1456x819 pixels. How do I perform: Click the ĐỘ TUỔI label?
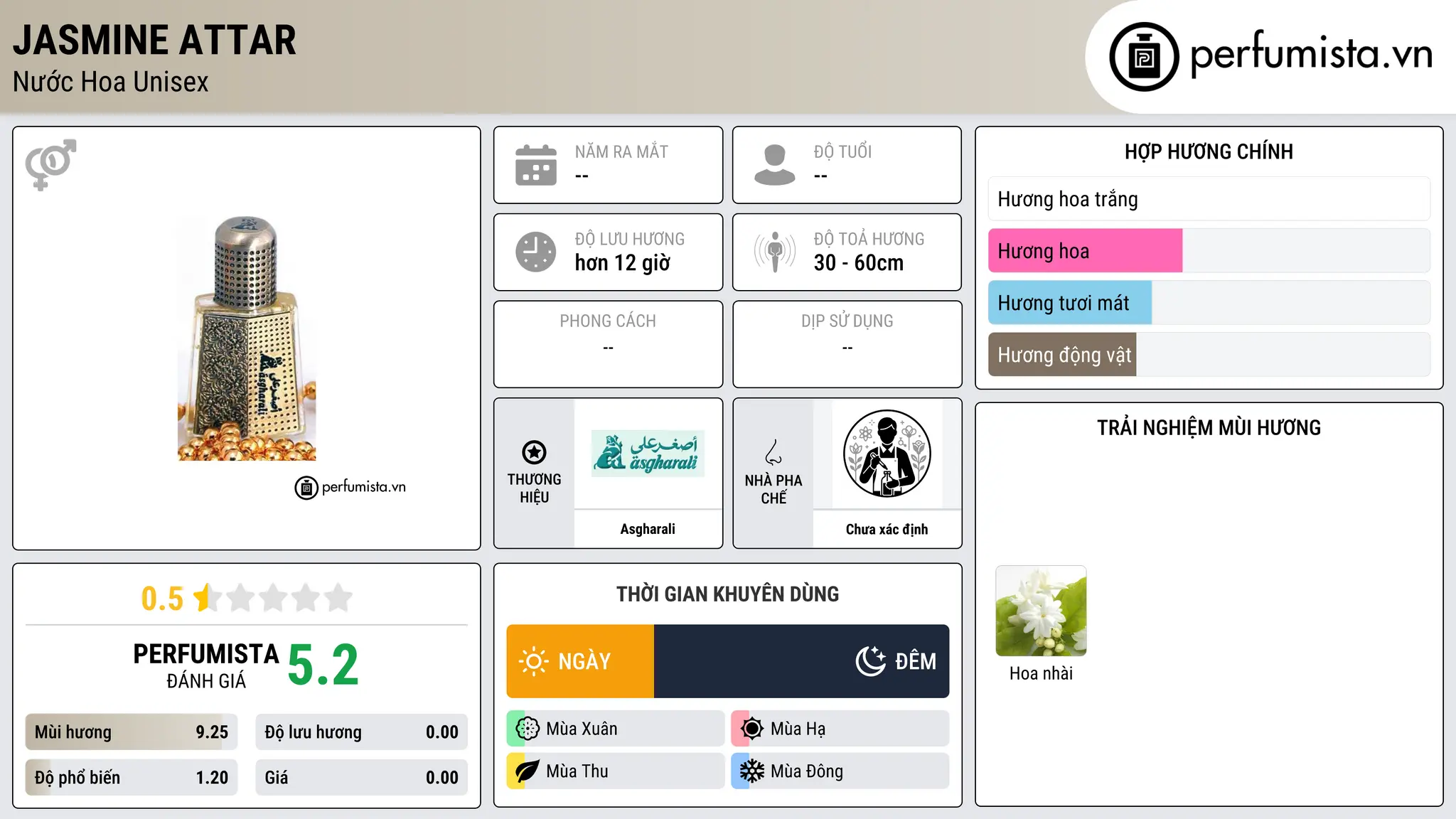coord(842,151)
